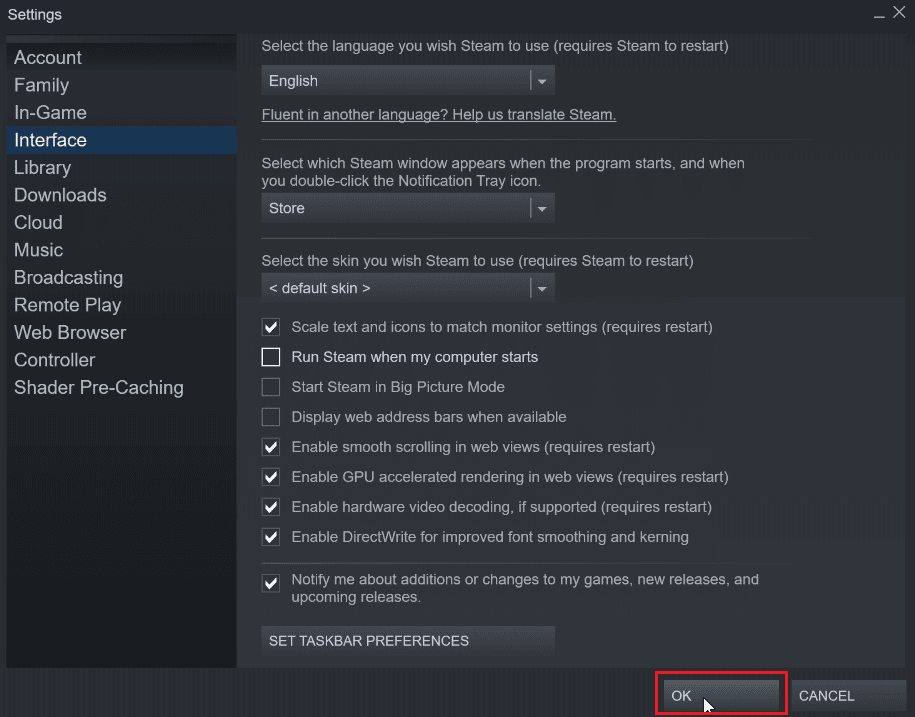Open Shader Pre-Caching settings
The height and width of the screenshot is (717, 915).
[x=98, y=387]
